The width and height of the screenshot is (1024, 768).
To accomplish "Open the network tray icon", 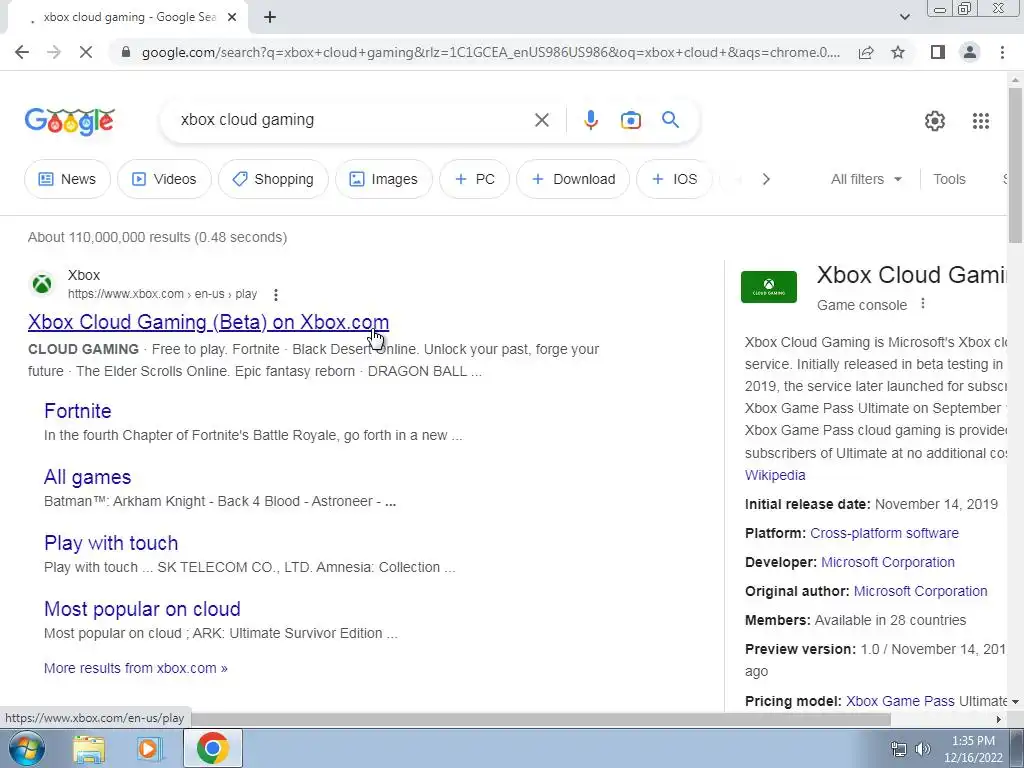I will pos(899,749).
